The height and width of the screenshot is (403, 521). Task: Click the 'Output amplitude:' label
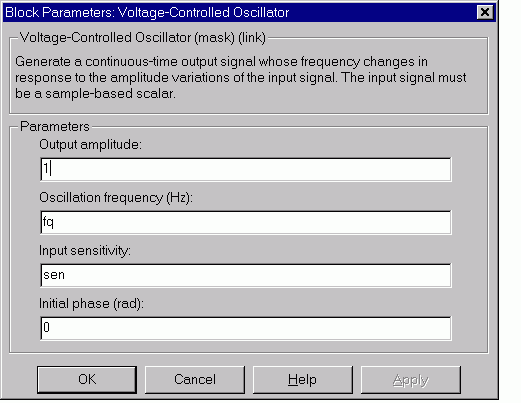(90, 145)
